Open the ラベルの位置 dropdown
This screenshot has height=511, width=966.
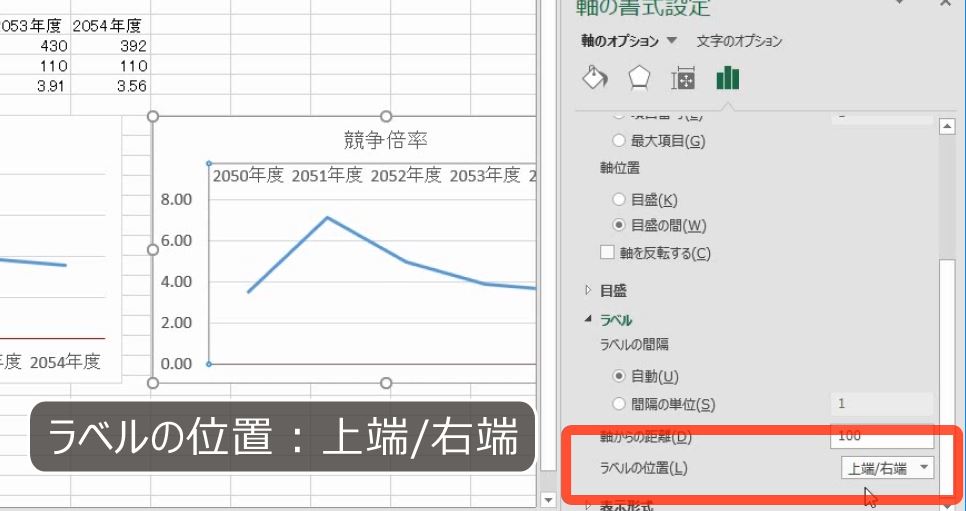coord(887,468)
